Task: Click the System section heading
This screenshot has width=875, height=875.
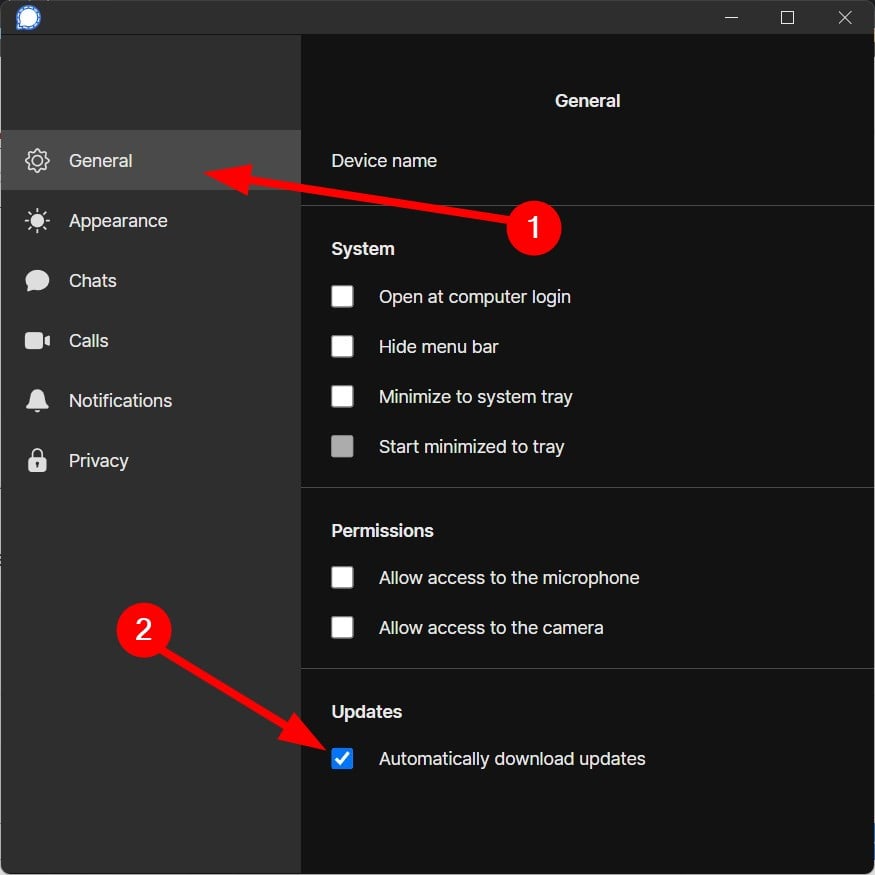Action: tap(363, 249)
